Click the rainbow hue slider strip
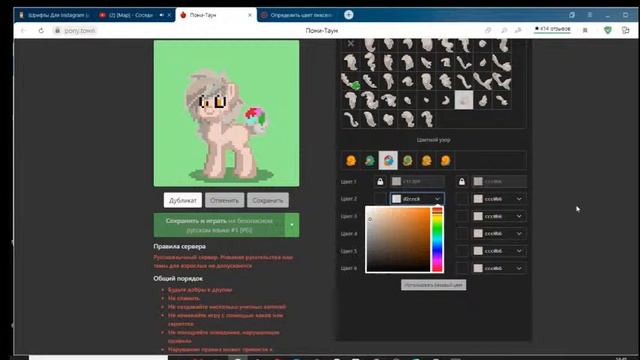The height and width of the screenshot is (360, 640). tap(437, 239)
